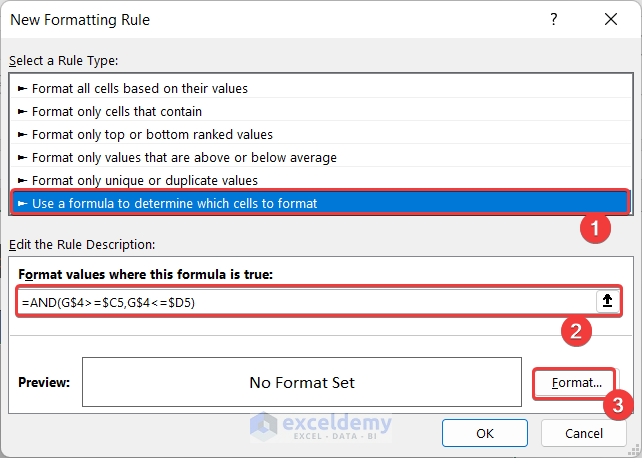This screenshot has height=458, width=642.
Task: Click inside the formula input field
Action: (300, 301)
